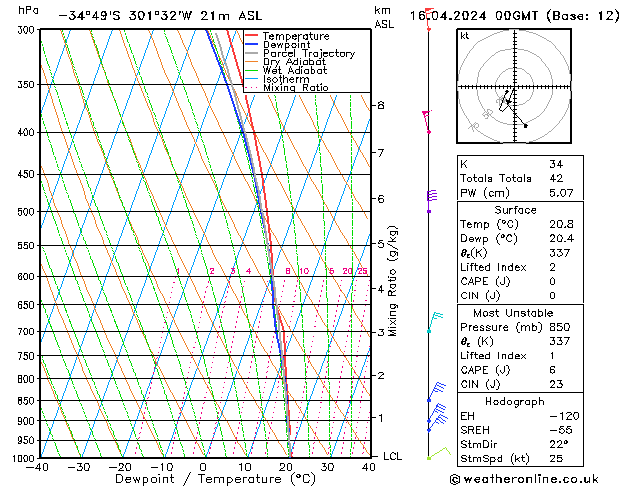Viewport: 629px width, 486px height.
Task: Click the '8' km altitude label
Action: point(381,105)
